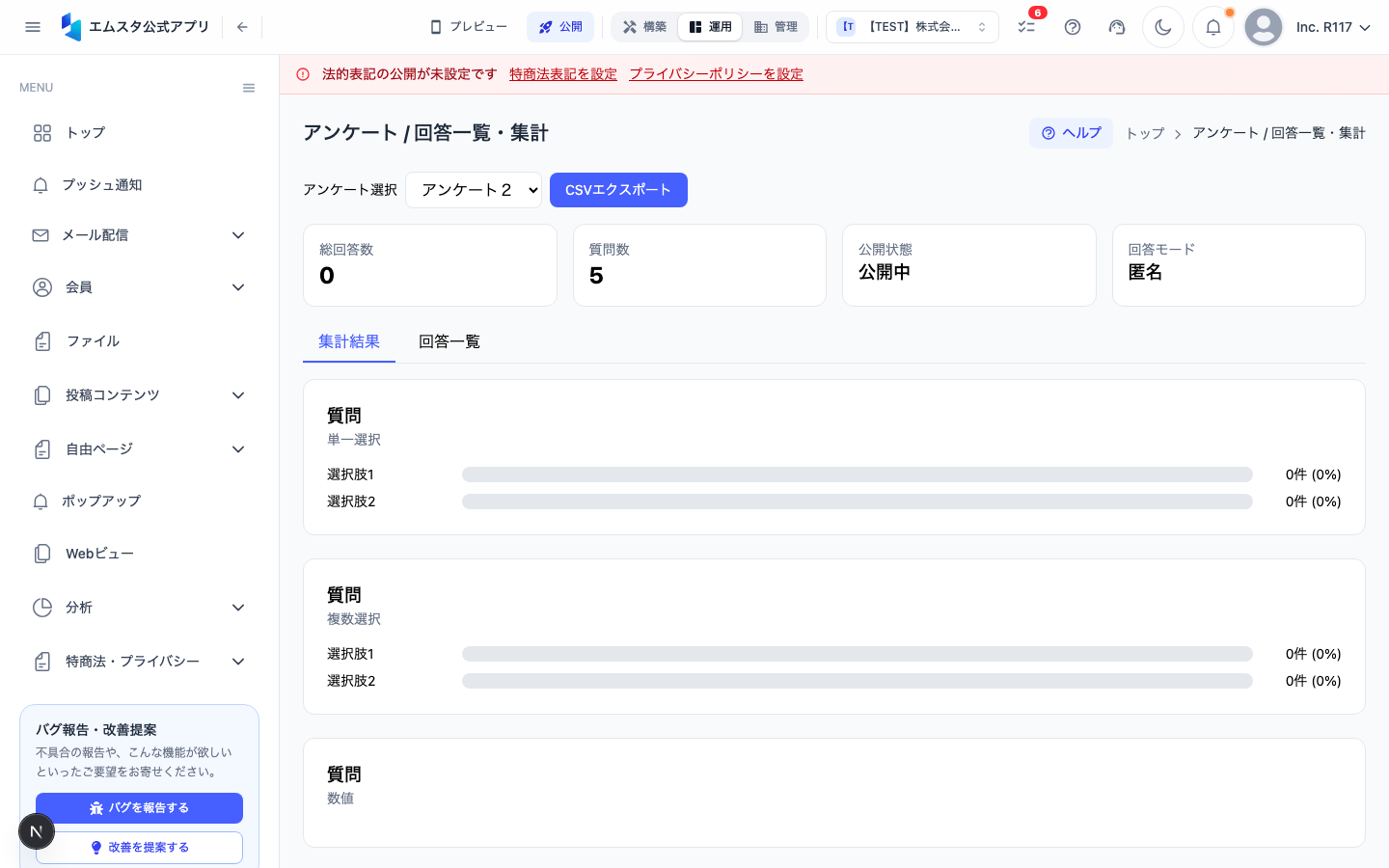Click the バグを報告する button
1389x868 pixels.
tap(139, 808)
